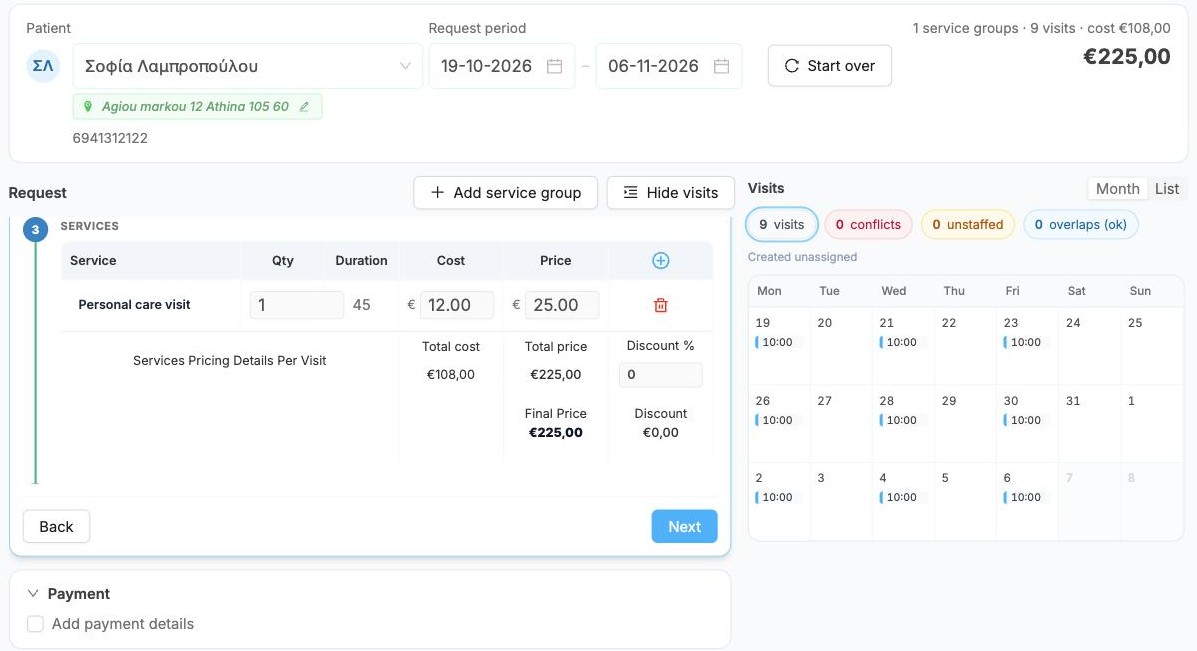Delete the Personal care visit row

point(661,305)
